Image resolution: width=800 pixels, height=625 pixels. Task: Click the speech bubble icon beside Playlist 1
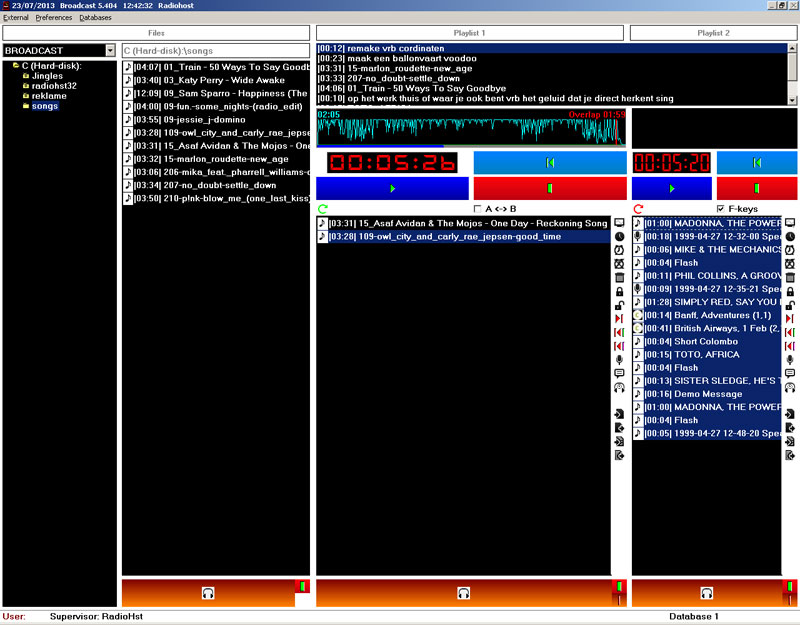[x=619, y=373]
